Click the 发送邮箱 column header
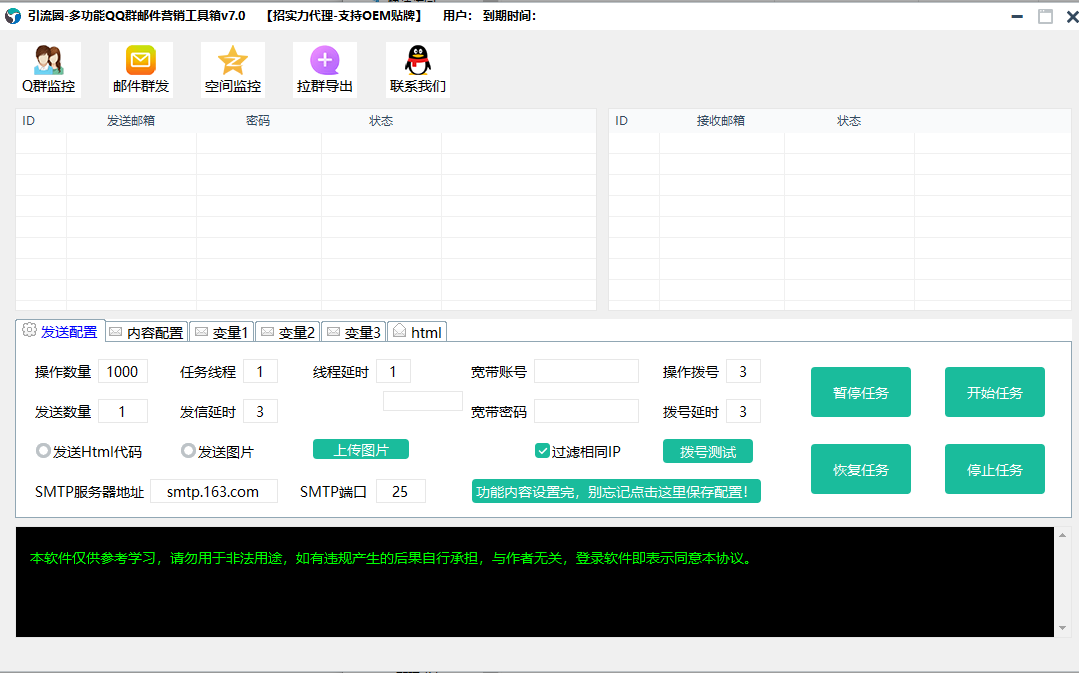Viewport: 1079px width, 673px height. coord(131,121)
